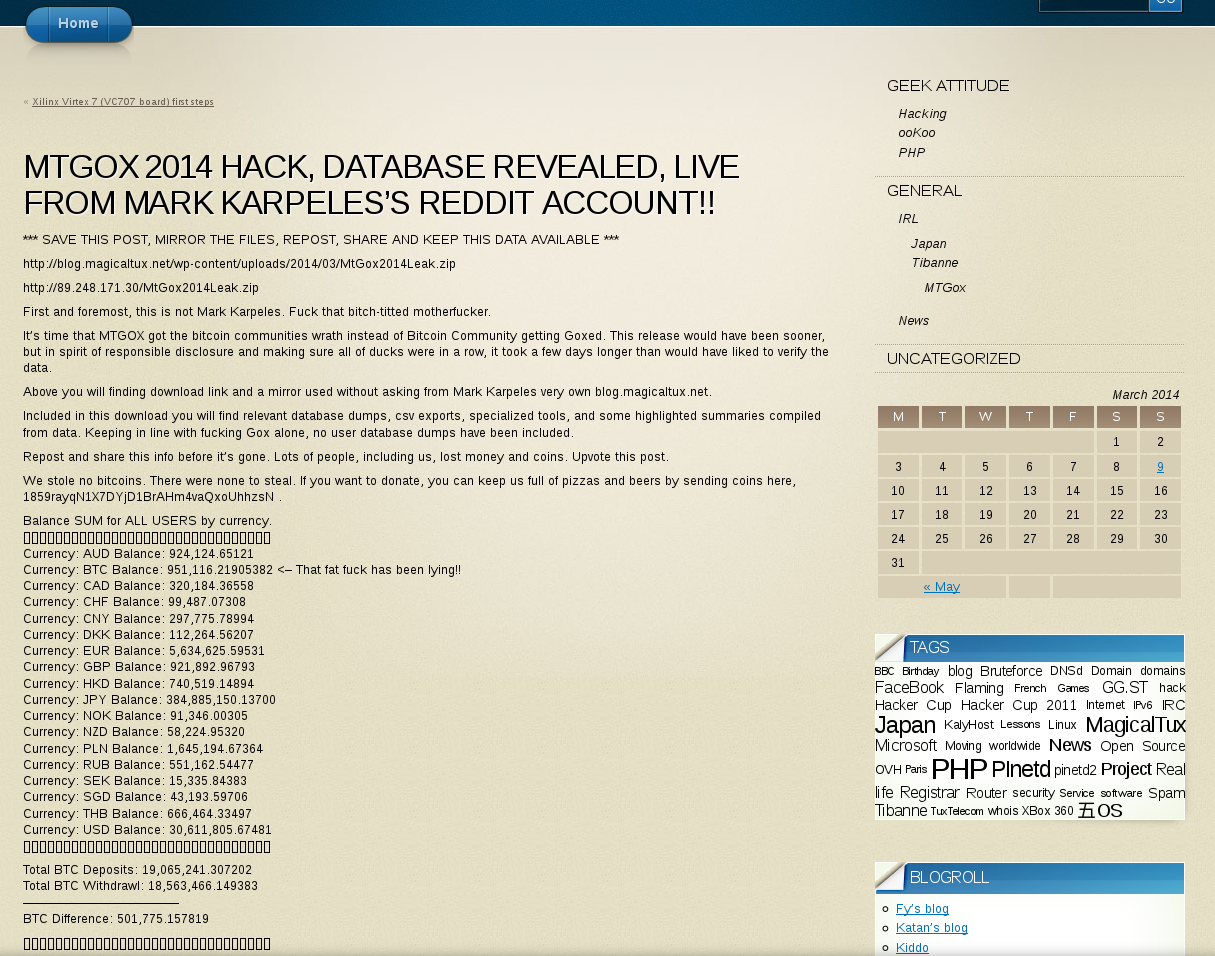Image resolution: width=1215 pixels, height=956 pixels.
Task: Select the magicaltux.net zip URL text
Action: [x=239, y=264]
